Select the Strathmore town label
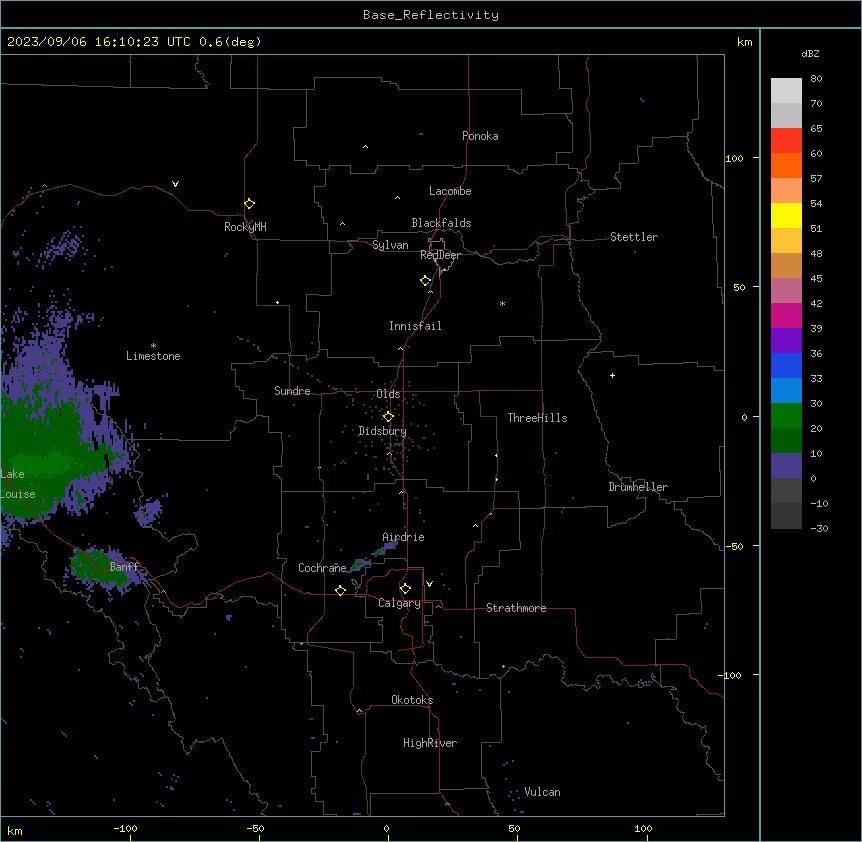The height and width of the screenshot is (842, 862). 516,608
